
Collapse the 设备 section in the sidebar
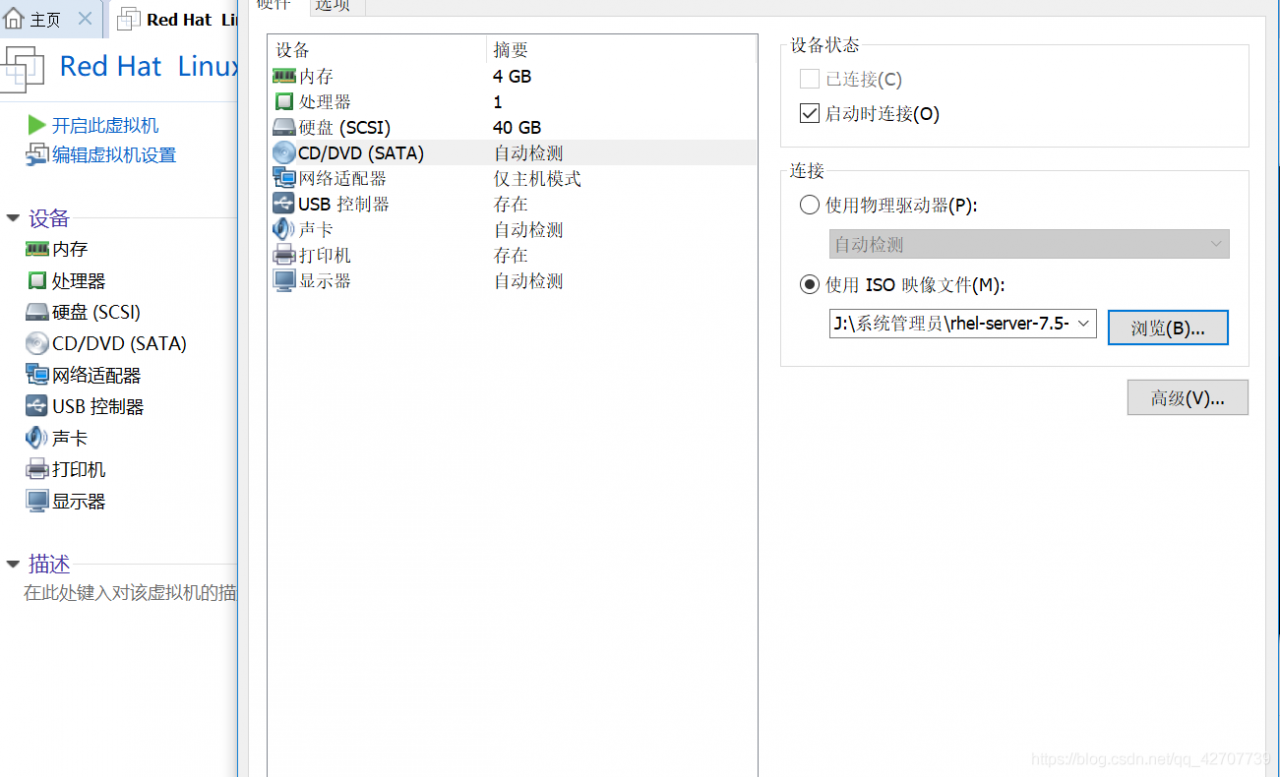coord(13,218)
